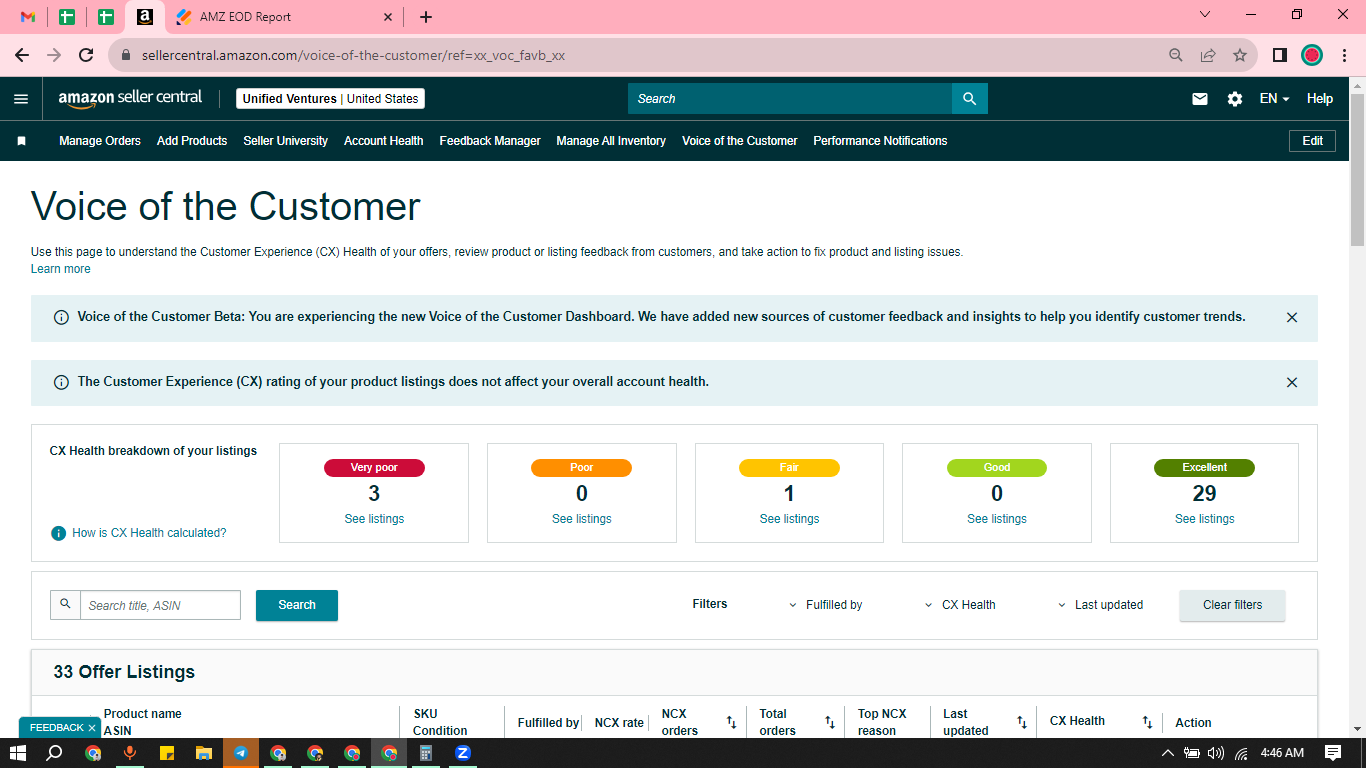The image size is (1366, 768).
Task: Open a new browser tab
Action: pyautogui.click(x=426, y=17)
